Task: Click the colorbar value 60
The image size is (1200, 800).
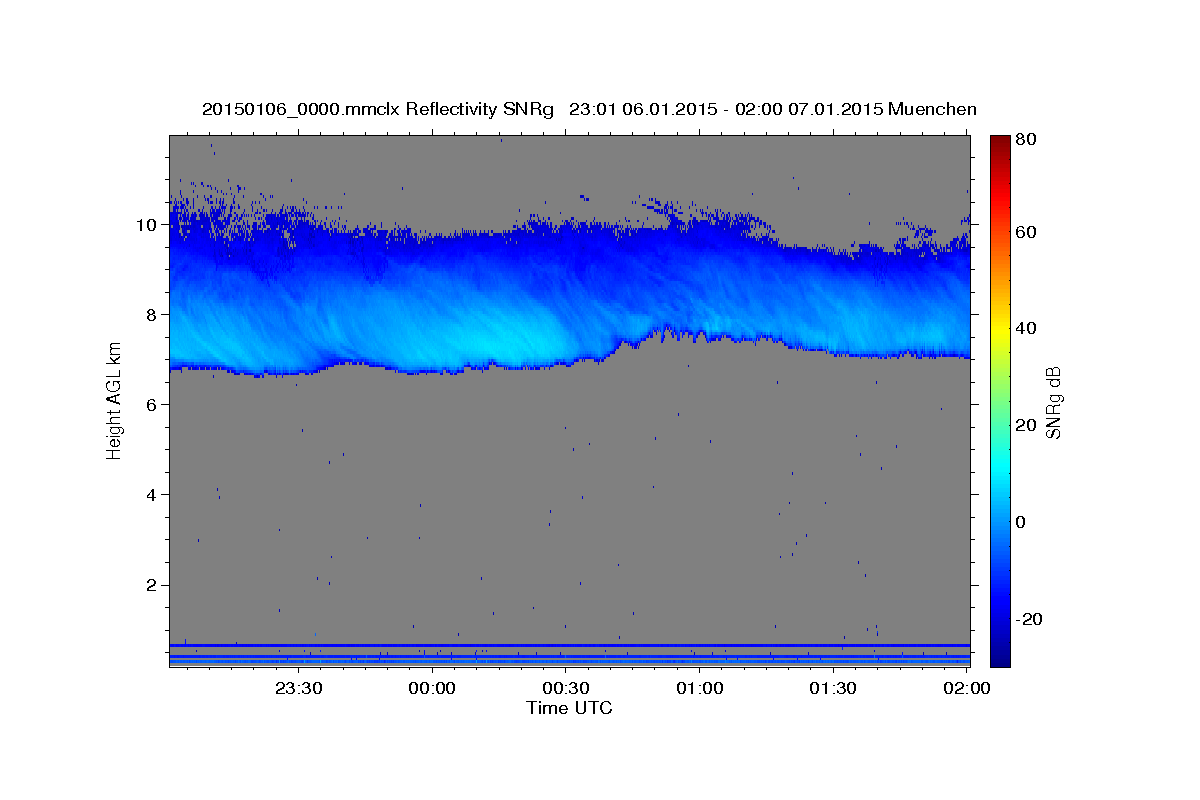Action: tap(1025, 232)
